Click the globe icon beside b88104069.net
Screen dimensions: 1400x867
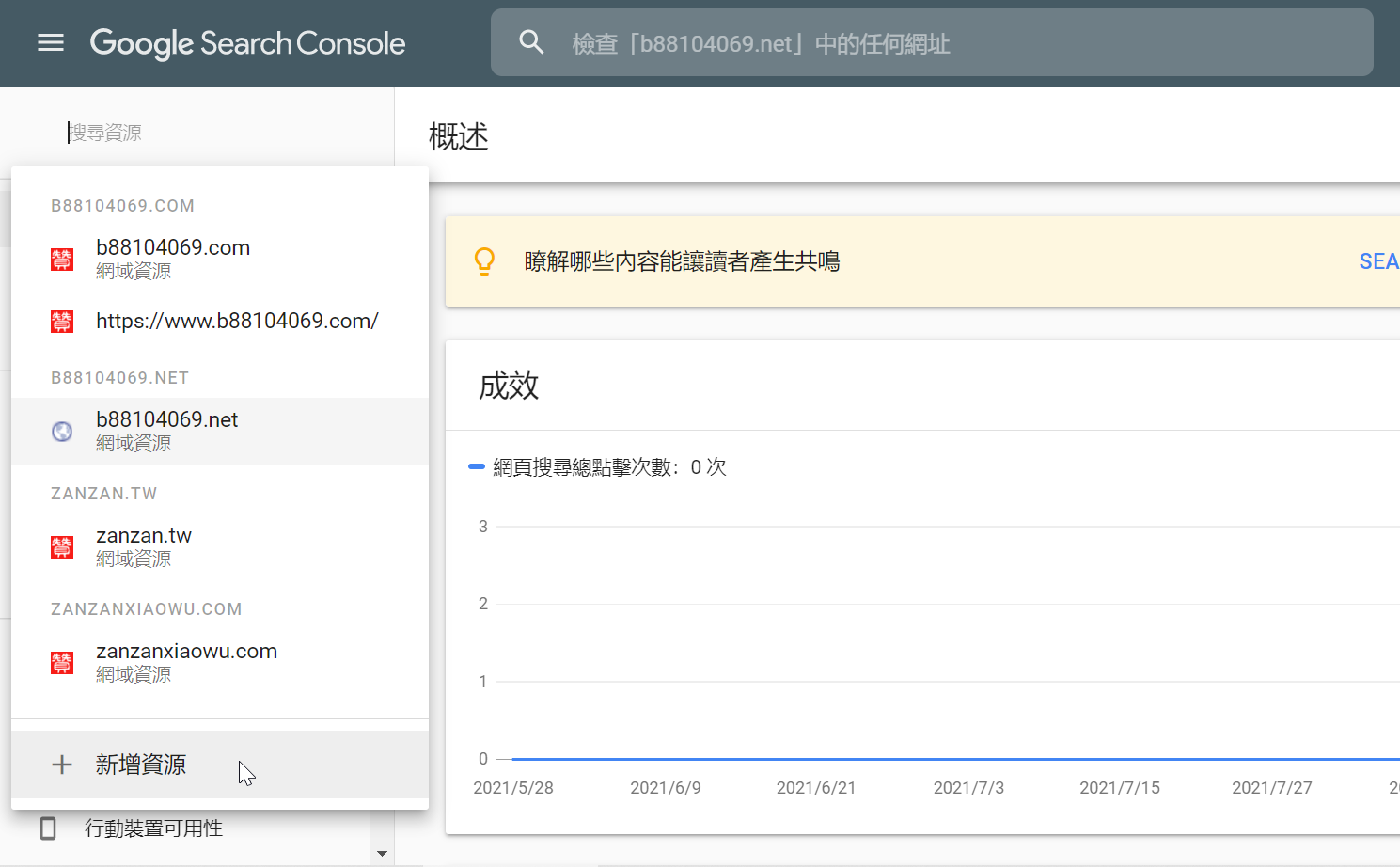62,432
